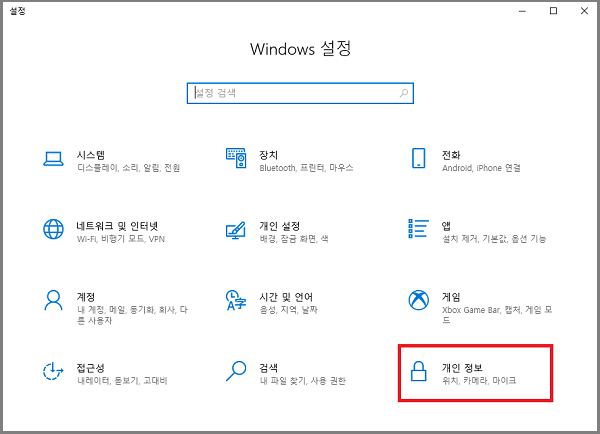
Task: Select the 앱 title text
Action: pos(446,226)
